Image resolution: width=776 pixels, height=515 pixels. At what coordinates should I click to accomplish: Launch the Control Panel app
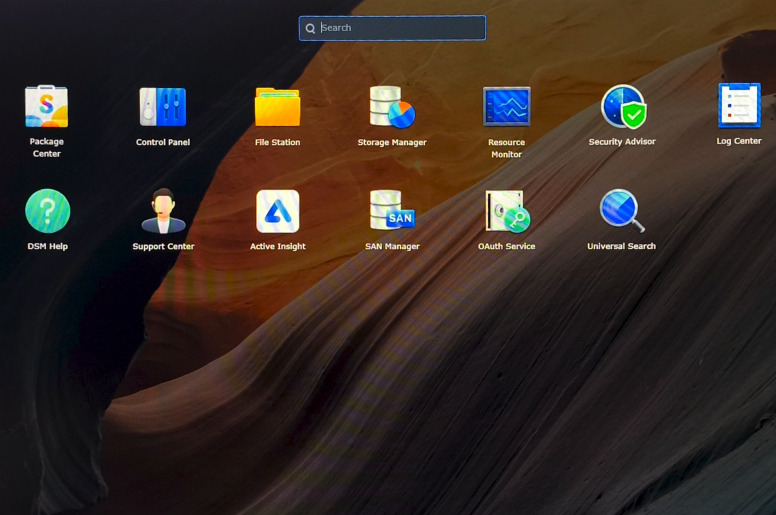pos(163,107)
